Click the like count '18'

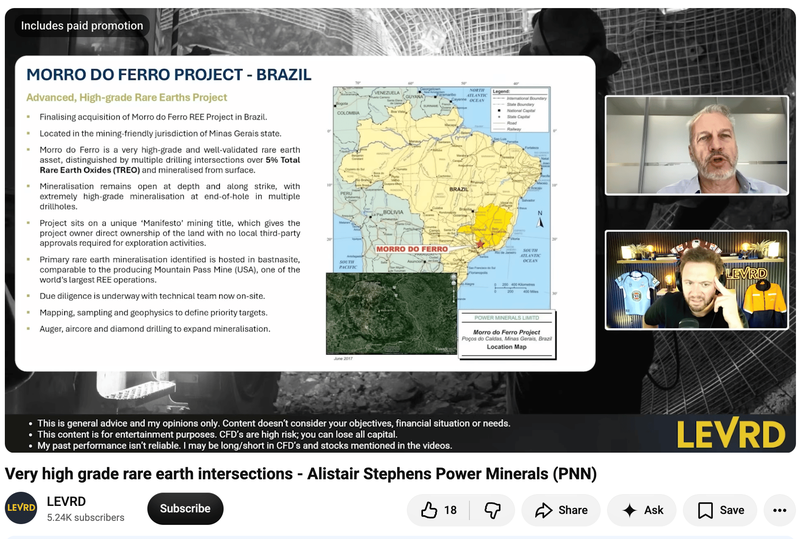450,510
